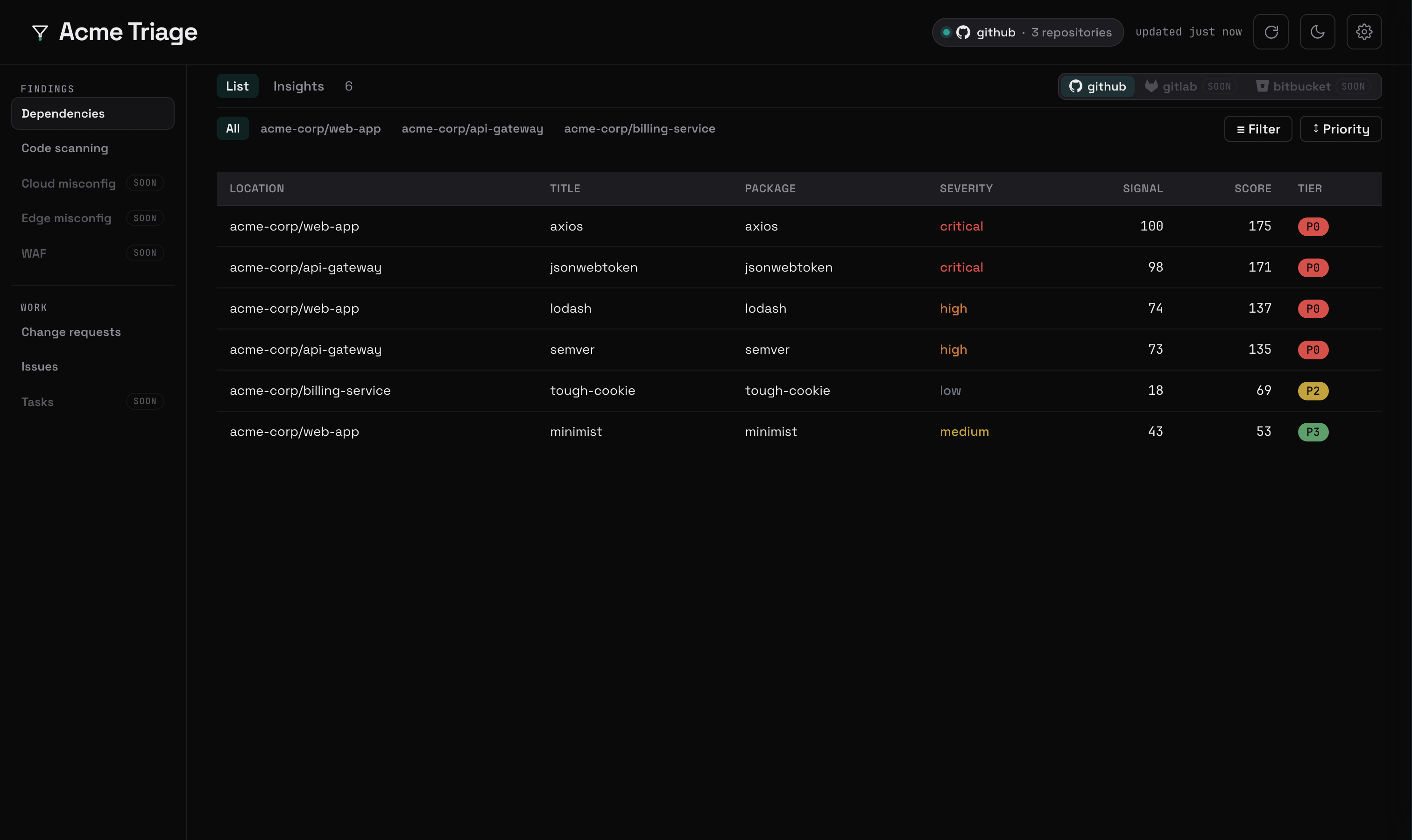This screenshot has width=1412, height=840.
Task: Click the TIER column header
Action: [1309, 189]
